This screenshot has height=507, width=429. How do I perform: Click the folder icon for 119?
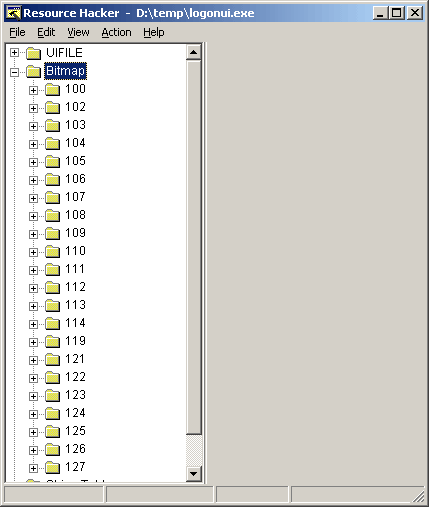point(52,341)
